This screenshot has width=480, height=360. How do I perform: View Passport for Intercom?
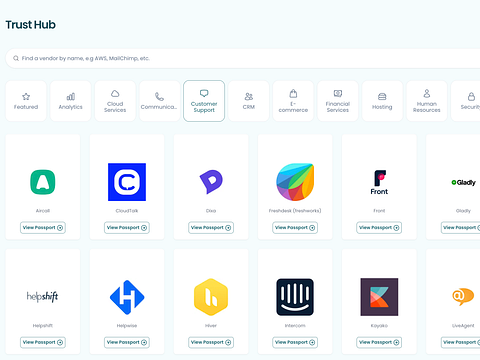(x=295, y=342)
